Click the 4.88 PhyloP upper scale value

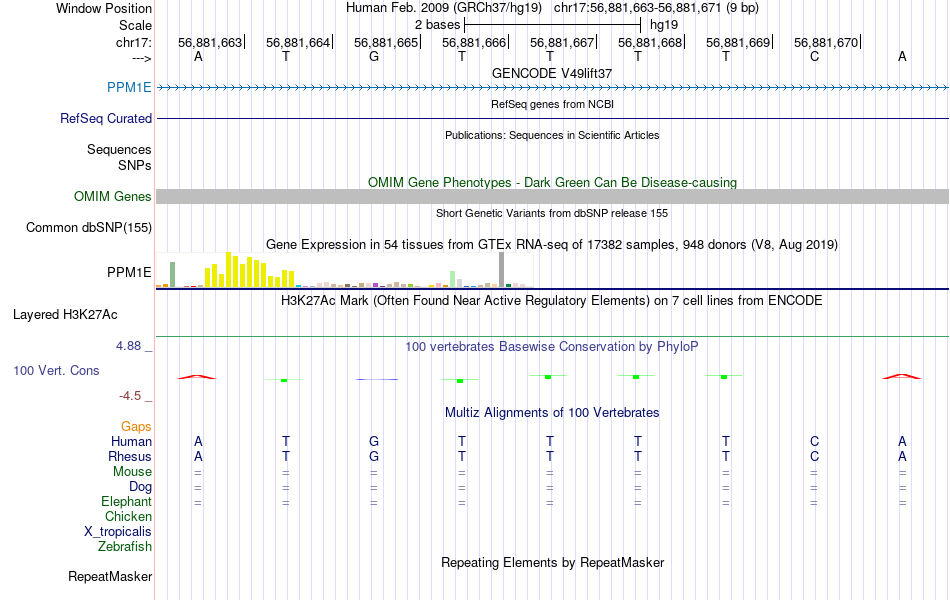(x=128, y=345)
